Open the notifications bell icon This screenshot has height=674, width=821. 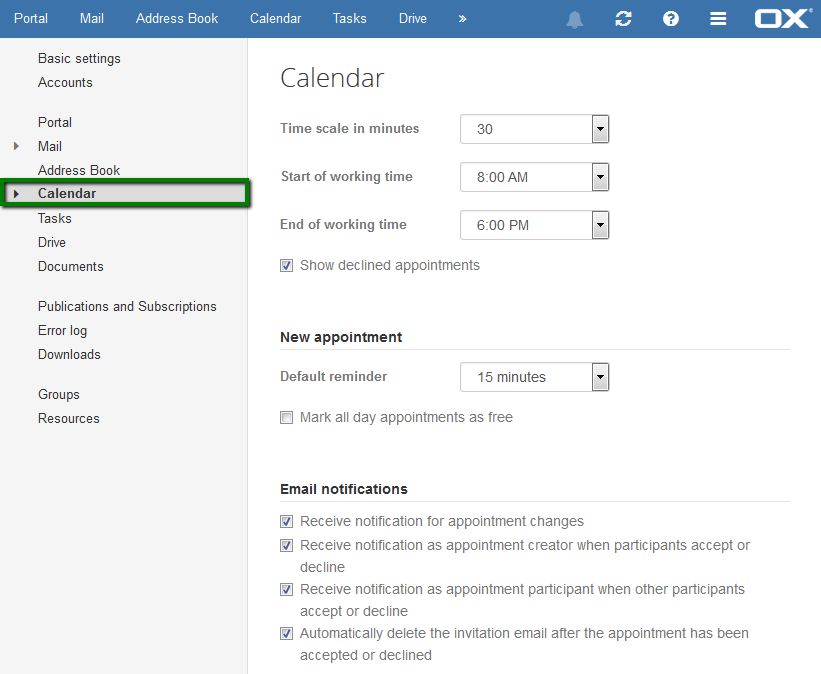click(574, 19)
